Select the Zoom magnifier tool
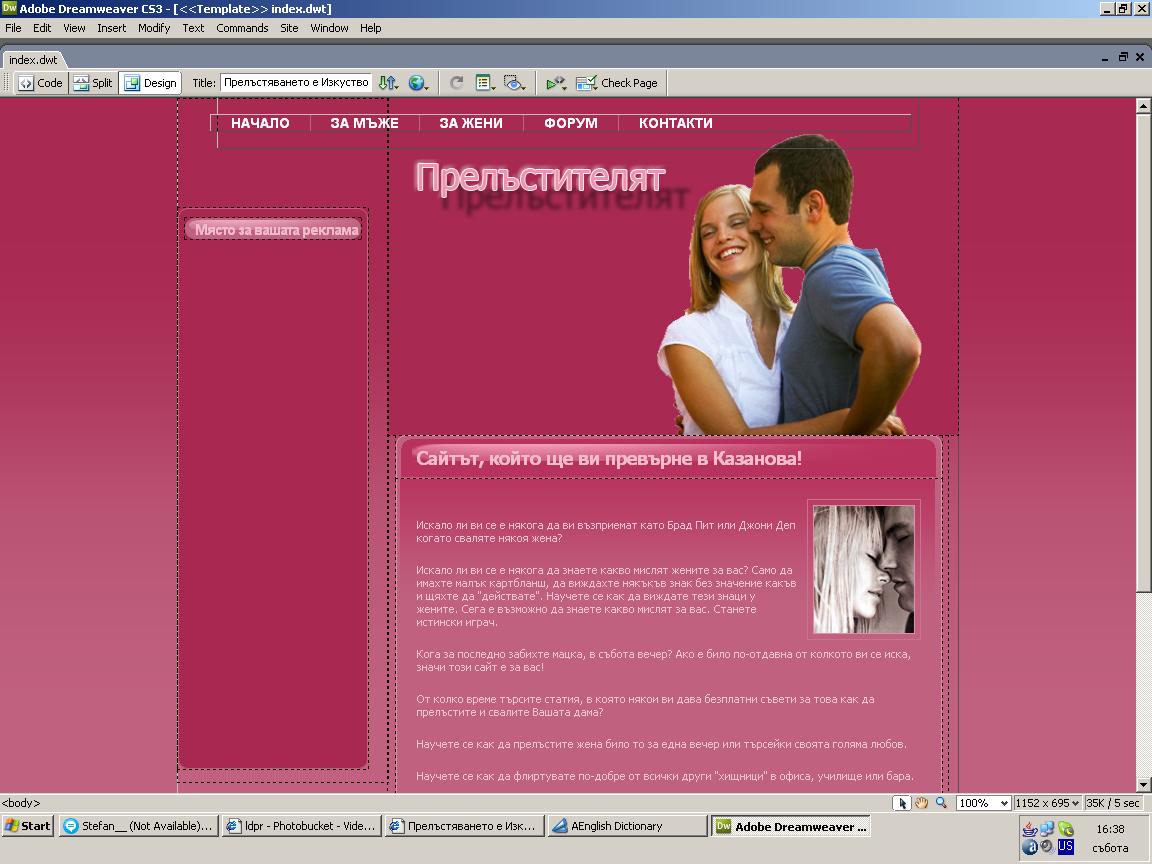Image resolution: width=1152 pixels, height=864 pixels. (941, 803)
